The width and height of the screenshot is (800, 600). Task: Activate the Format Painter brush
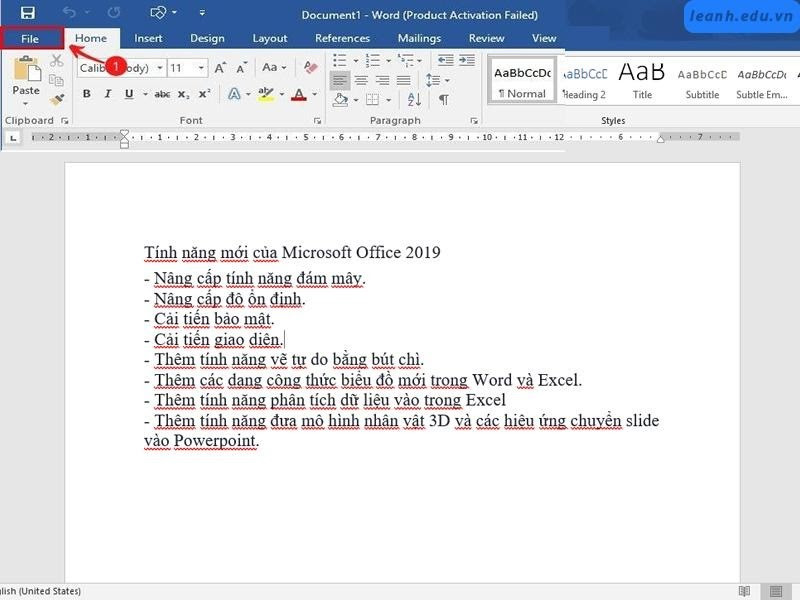[x=57, y=99]
